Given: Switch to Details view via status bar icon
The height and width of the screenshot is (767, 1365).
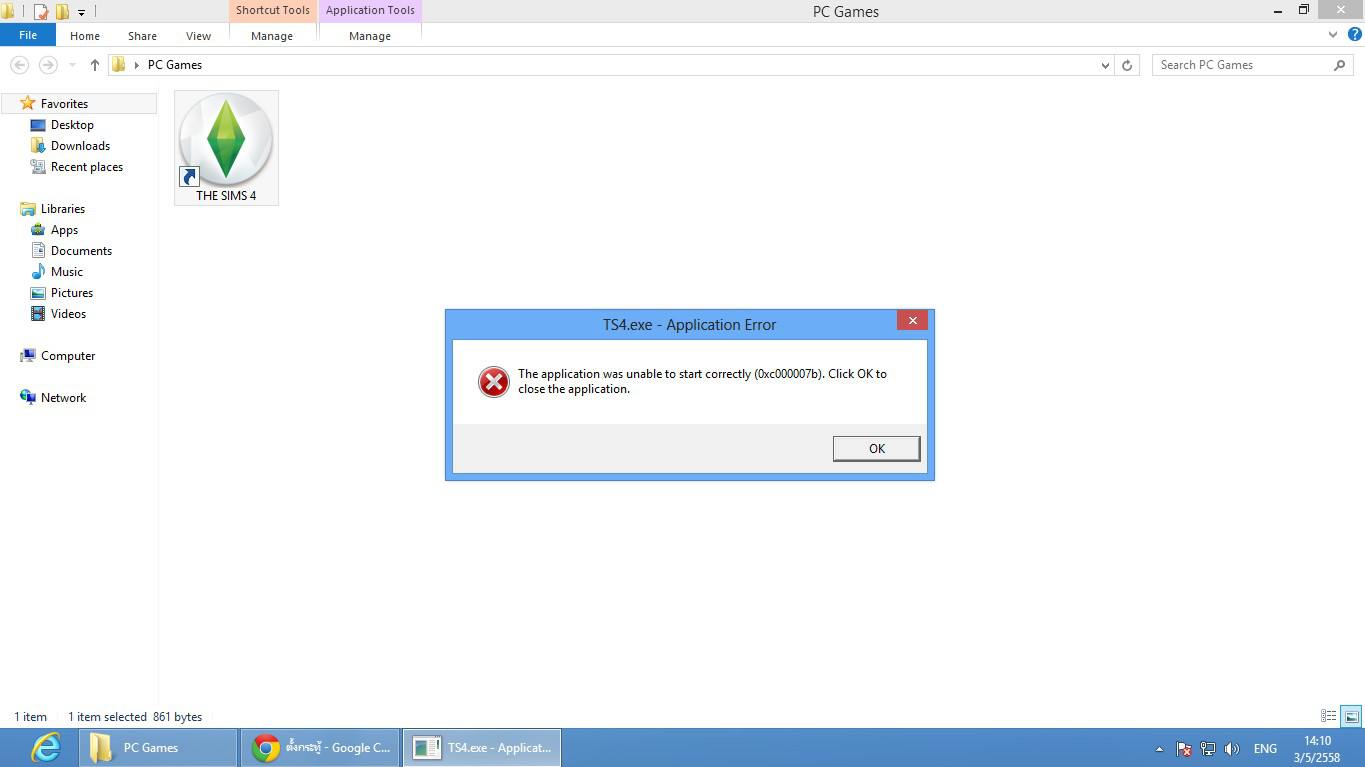Looking at the screenshot, I should tap(1329, 716).
